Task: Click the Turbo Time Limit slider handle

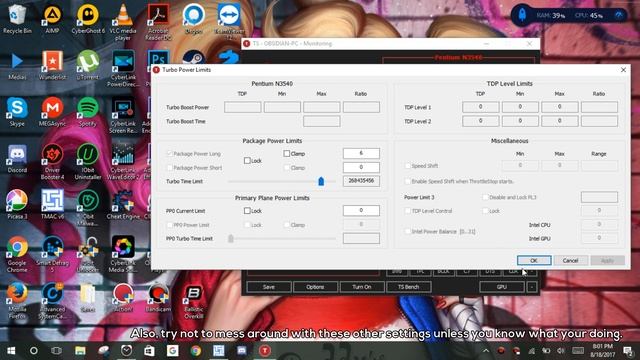Action: [x=321, y=181]
